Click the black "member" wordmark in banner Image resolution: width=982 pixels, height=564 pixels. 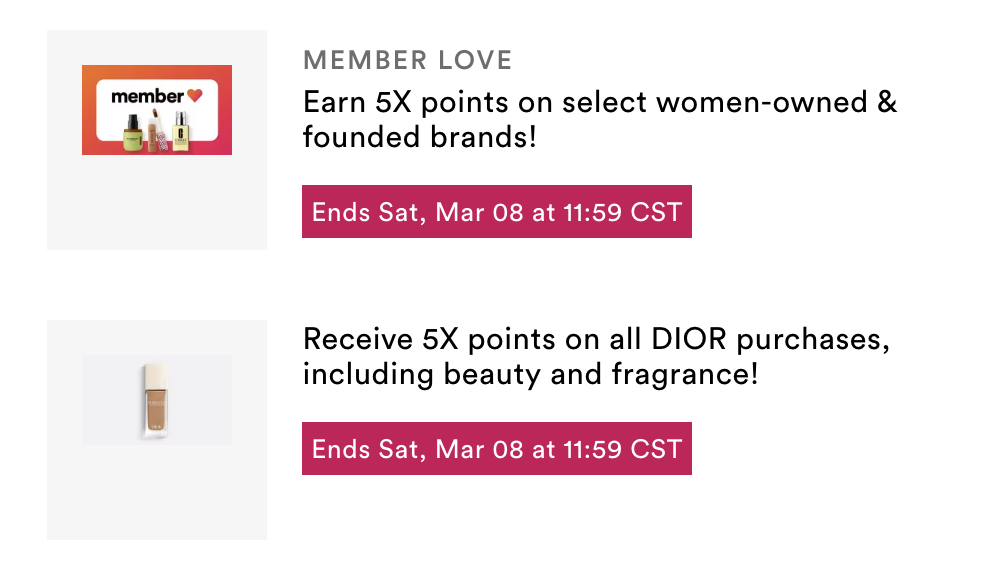pos(147,96)
